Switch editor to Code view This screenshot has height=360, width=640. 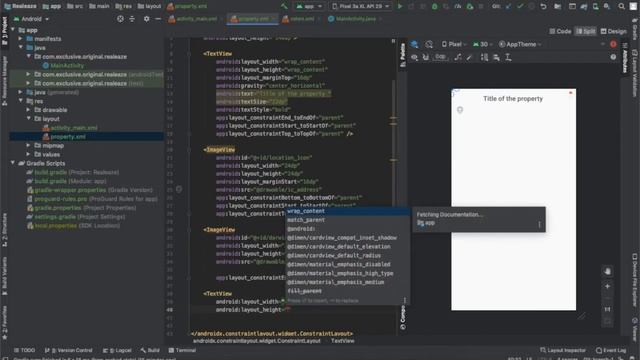pyautogui.click(x=560, y=31)
